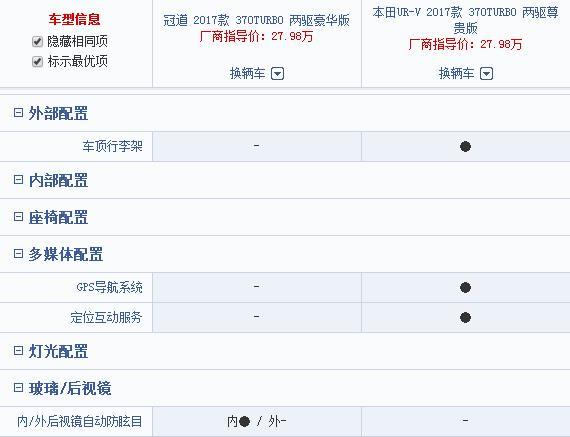Collapse the 座椅配置 section icon
Screen dimensions: 570x437
[x=18, y=217]
